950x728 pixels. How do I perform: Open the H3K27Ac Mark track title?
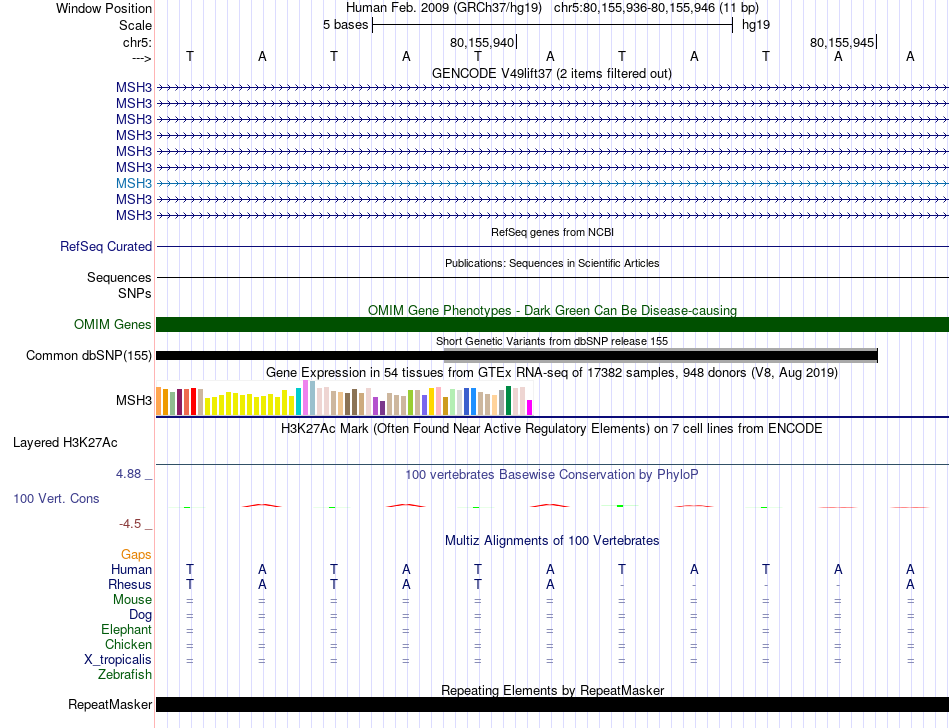pos(552,429)
